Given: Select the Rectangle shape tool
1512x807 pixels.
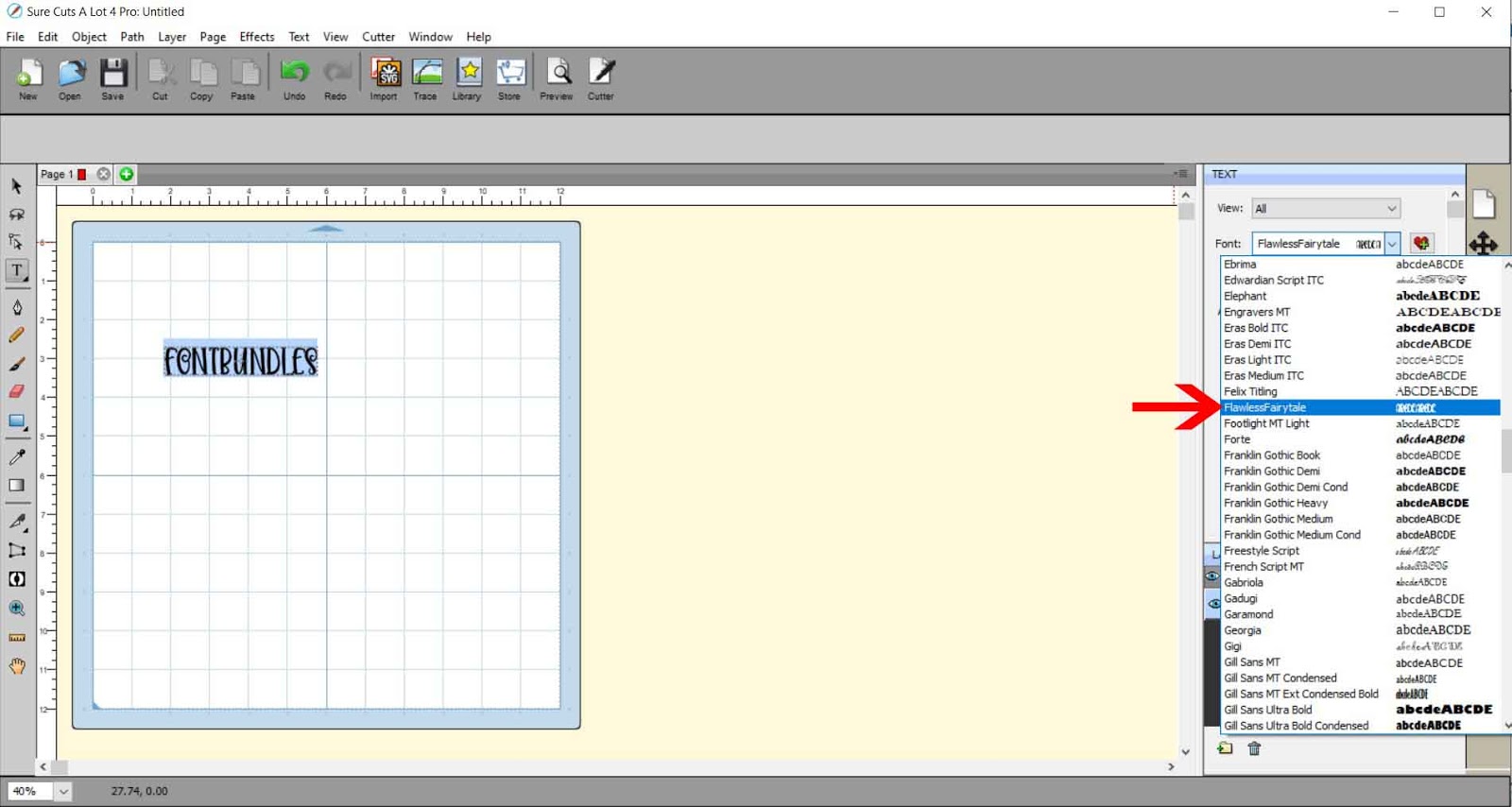Looking at the screenshot, I should pyautogui.click(x=17, y=421).
